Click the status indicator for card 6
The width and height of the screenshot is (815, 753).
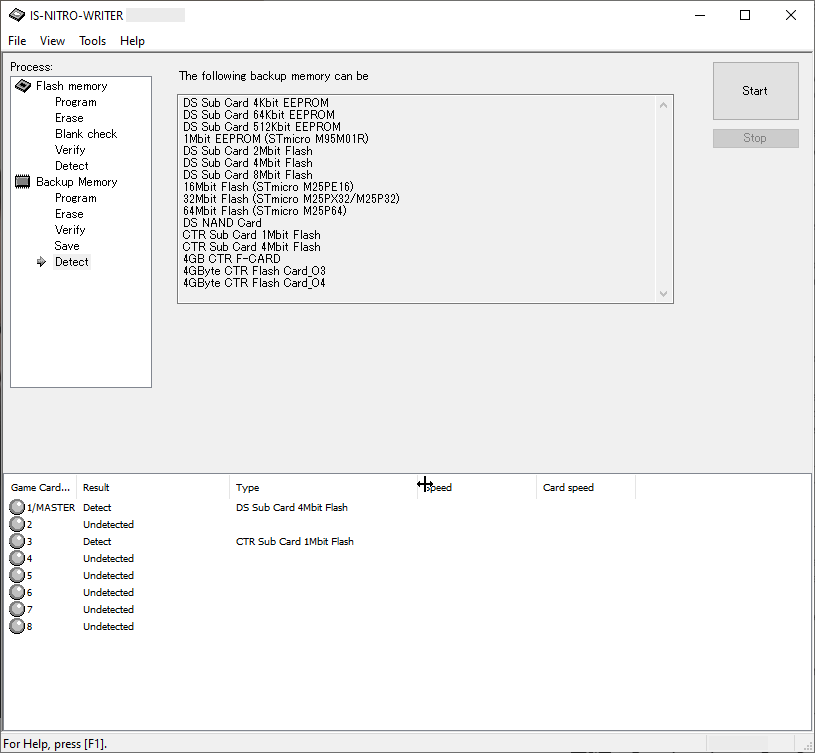[17, 592]
